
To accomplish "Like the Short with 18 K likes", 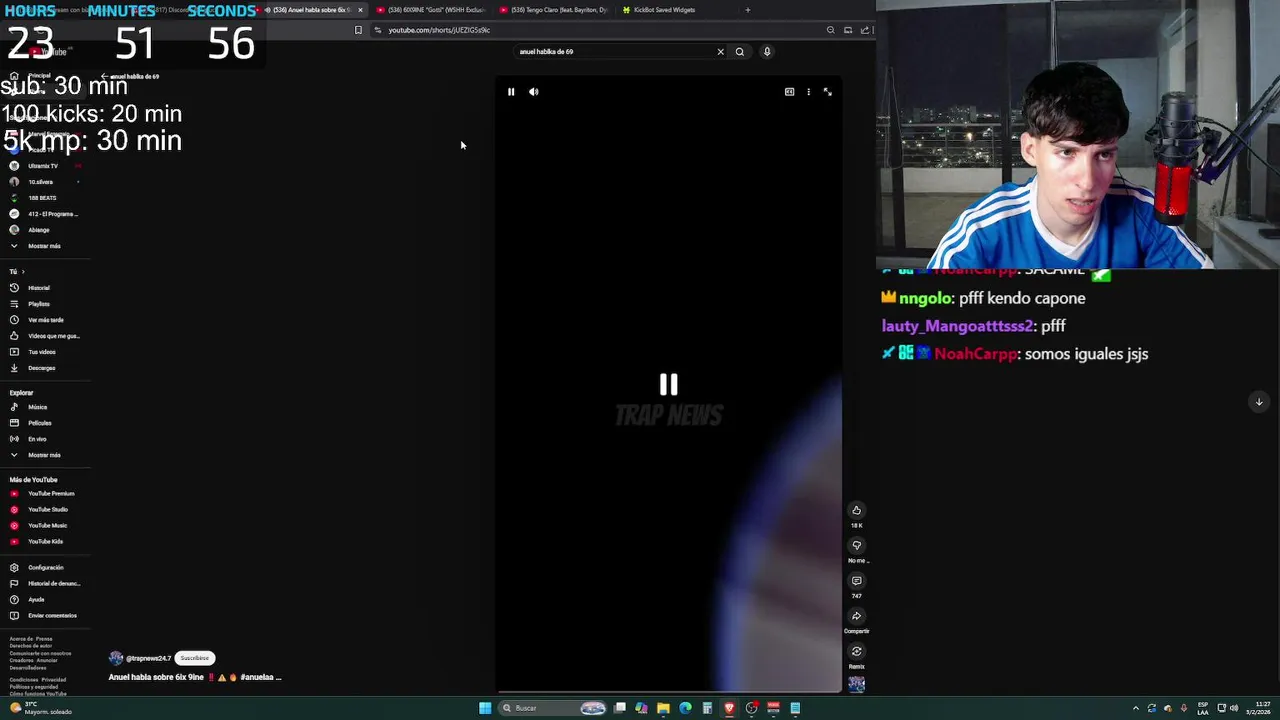I will (x=856, y=511).
